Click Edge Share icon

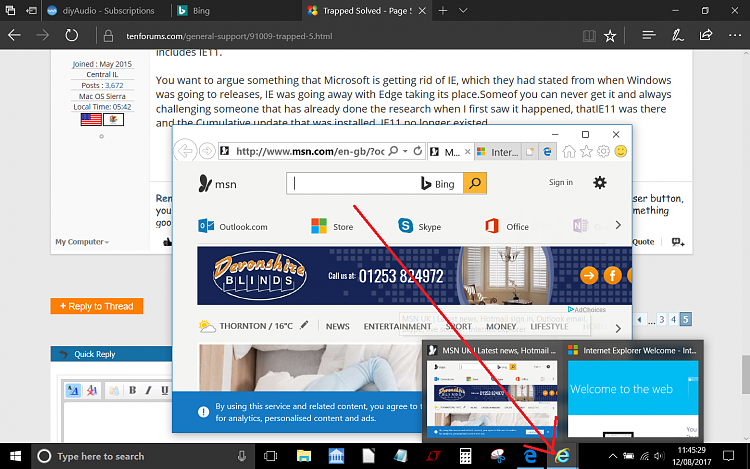pos(706,35)
